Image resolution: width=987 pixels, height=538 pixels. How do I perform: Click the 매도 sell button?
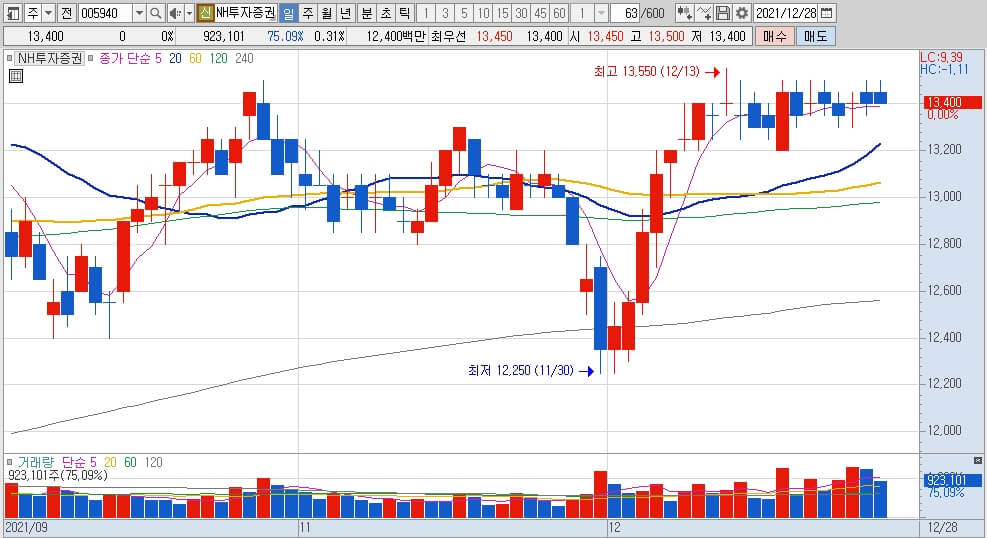coord(815,36)
